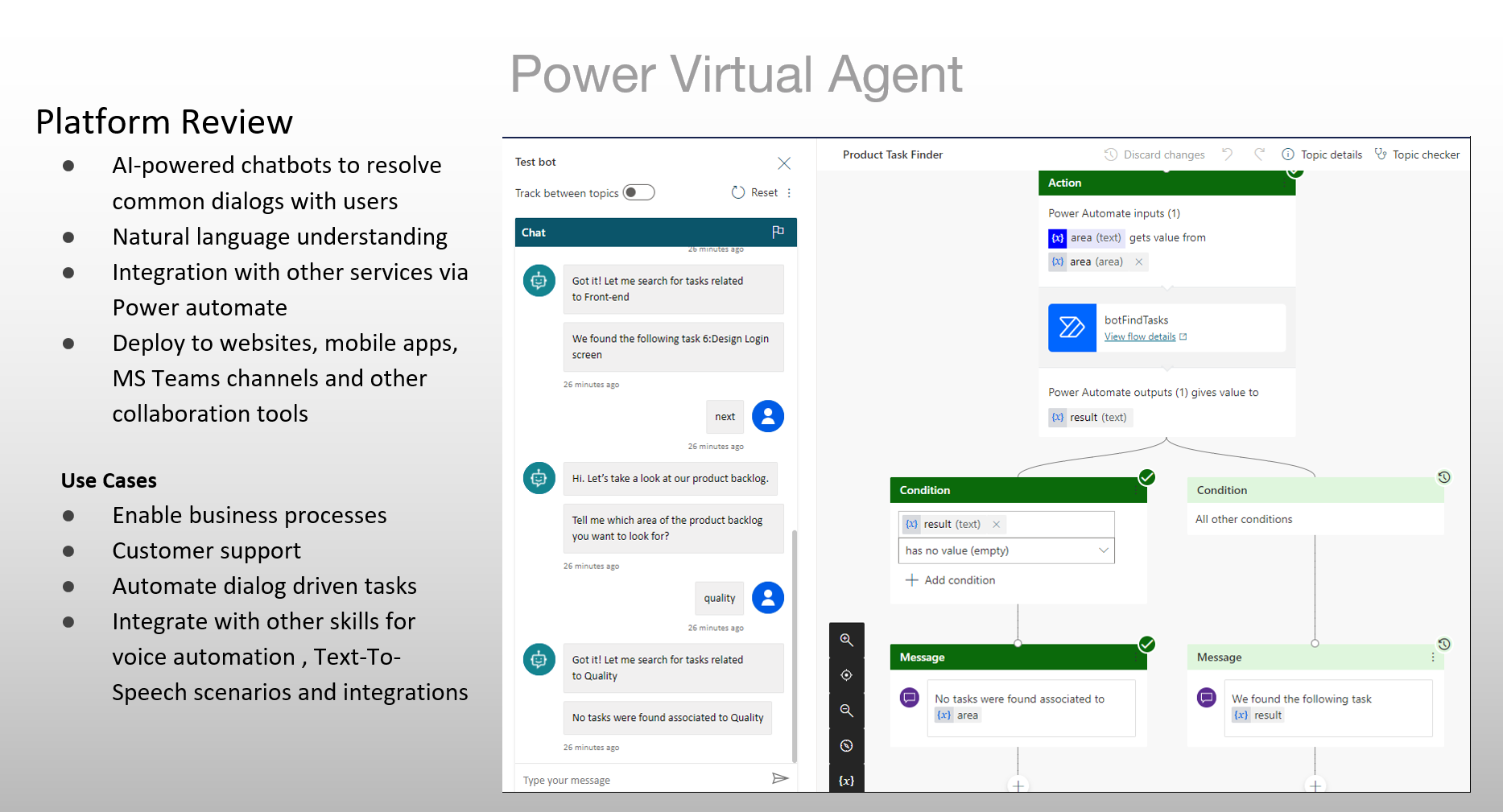Open test bot more options menu
The width and height of the screenshot is (1503, 812).
click(789, 193)
